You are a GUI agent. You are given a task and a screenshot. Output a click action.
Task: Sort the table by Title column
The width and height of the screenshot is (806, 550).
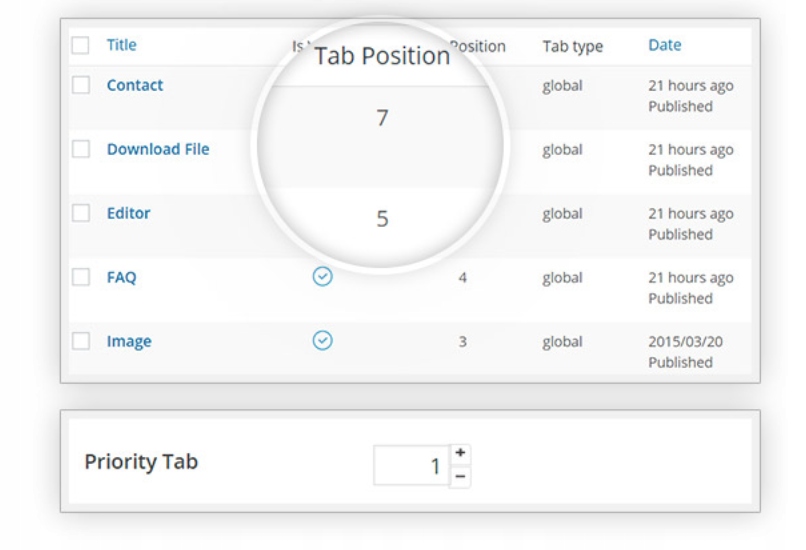tap(121, 45)
